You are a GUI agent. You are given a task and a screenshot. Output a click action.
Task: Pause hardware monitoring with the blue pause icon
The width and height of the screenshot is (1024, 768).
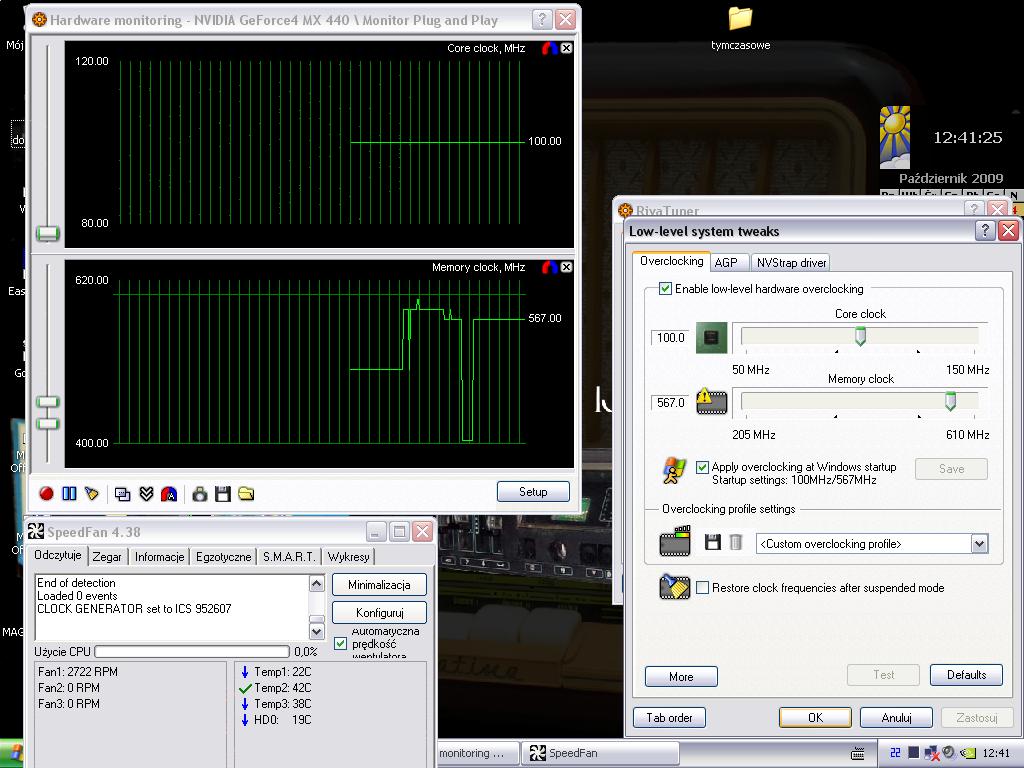(69, 493)
